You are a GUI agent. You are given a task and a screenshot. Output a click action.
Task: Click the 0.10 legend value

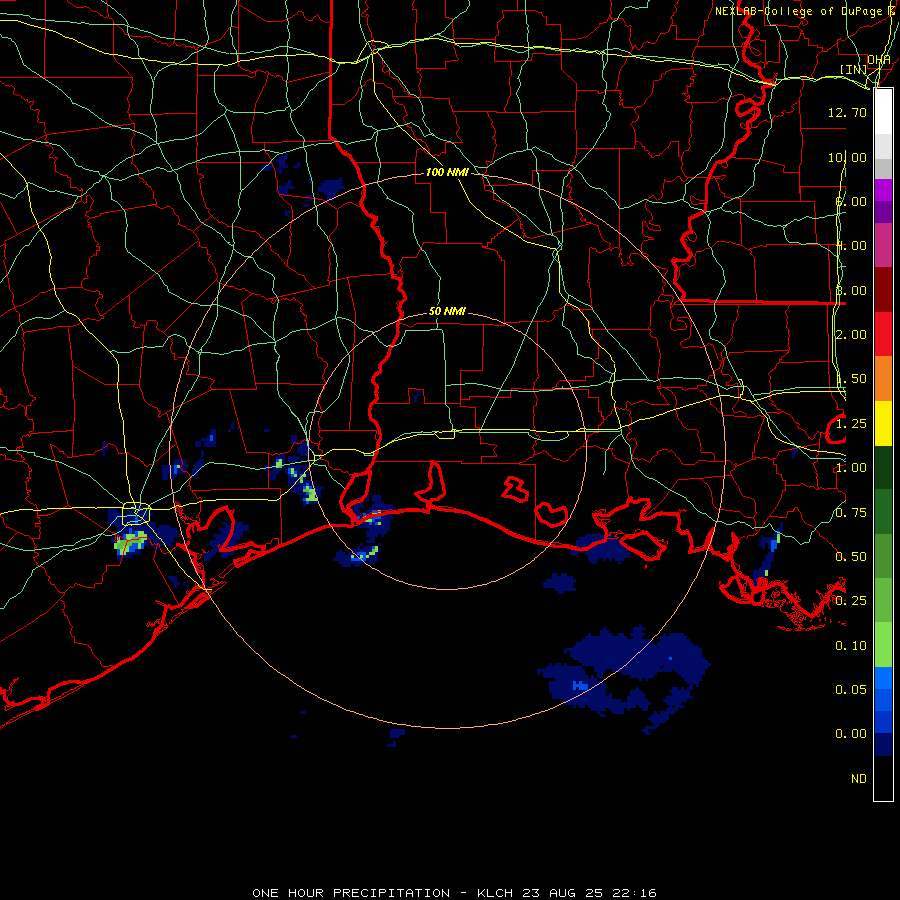(851, 646)
